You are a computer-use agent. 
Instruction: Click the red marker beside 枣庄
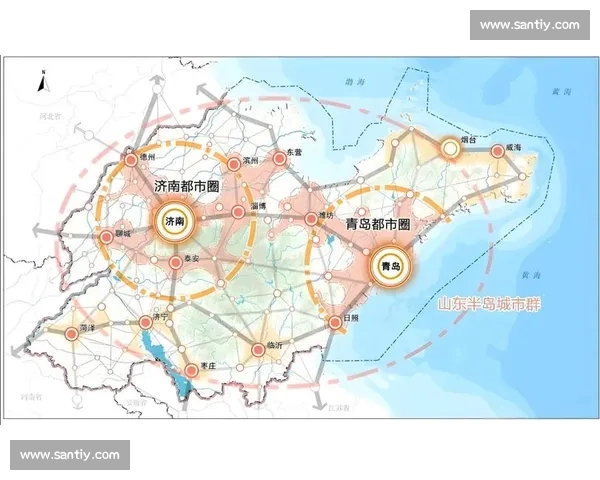pyautogui.click(x=191, y=370)
